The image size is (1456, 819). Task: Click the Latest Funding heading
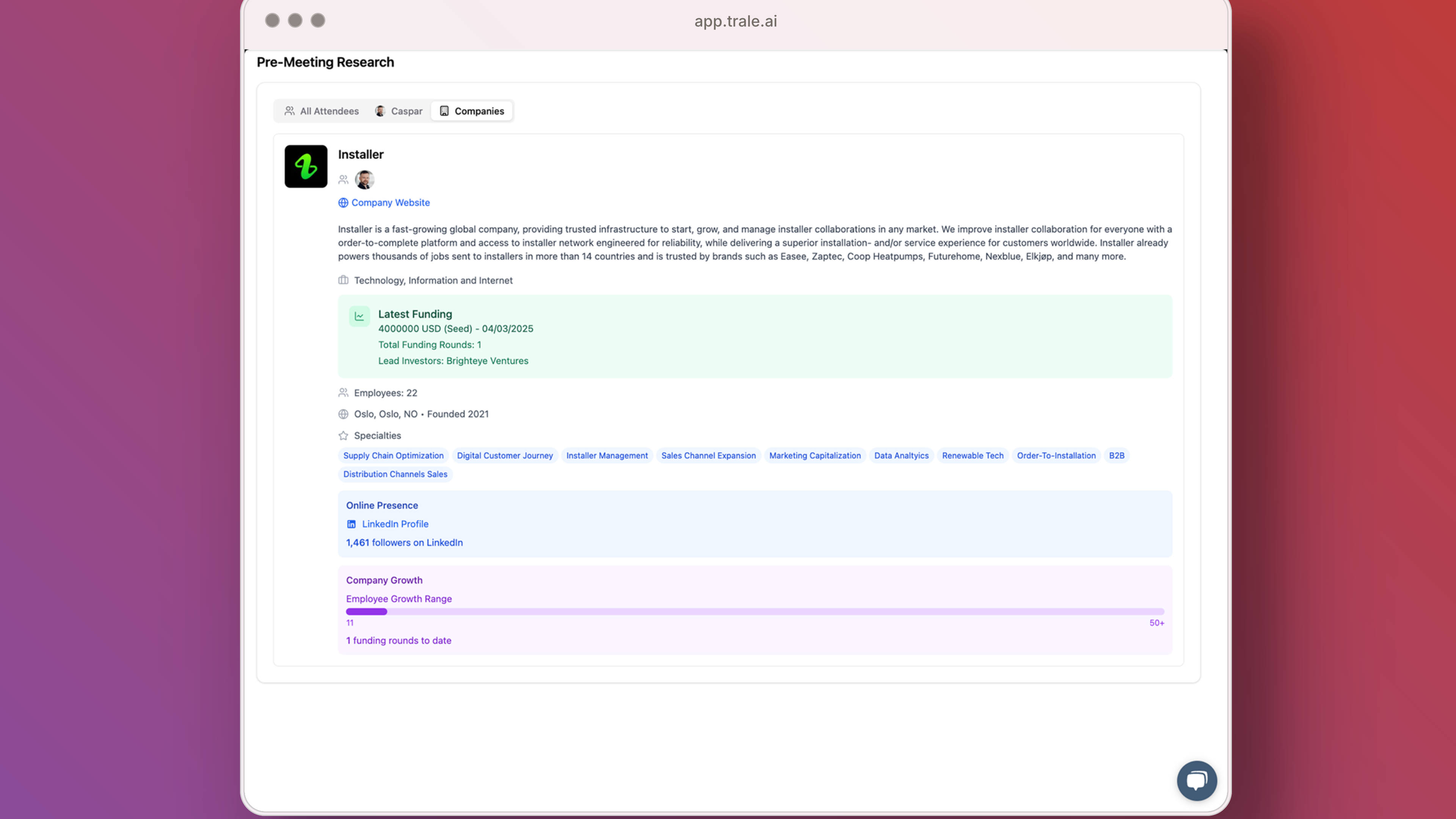(415, 314)
